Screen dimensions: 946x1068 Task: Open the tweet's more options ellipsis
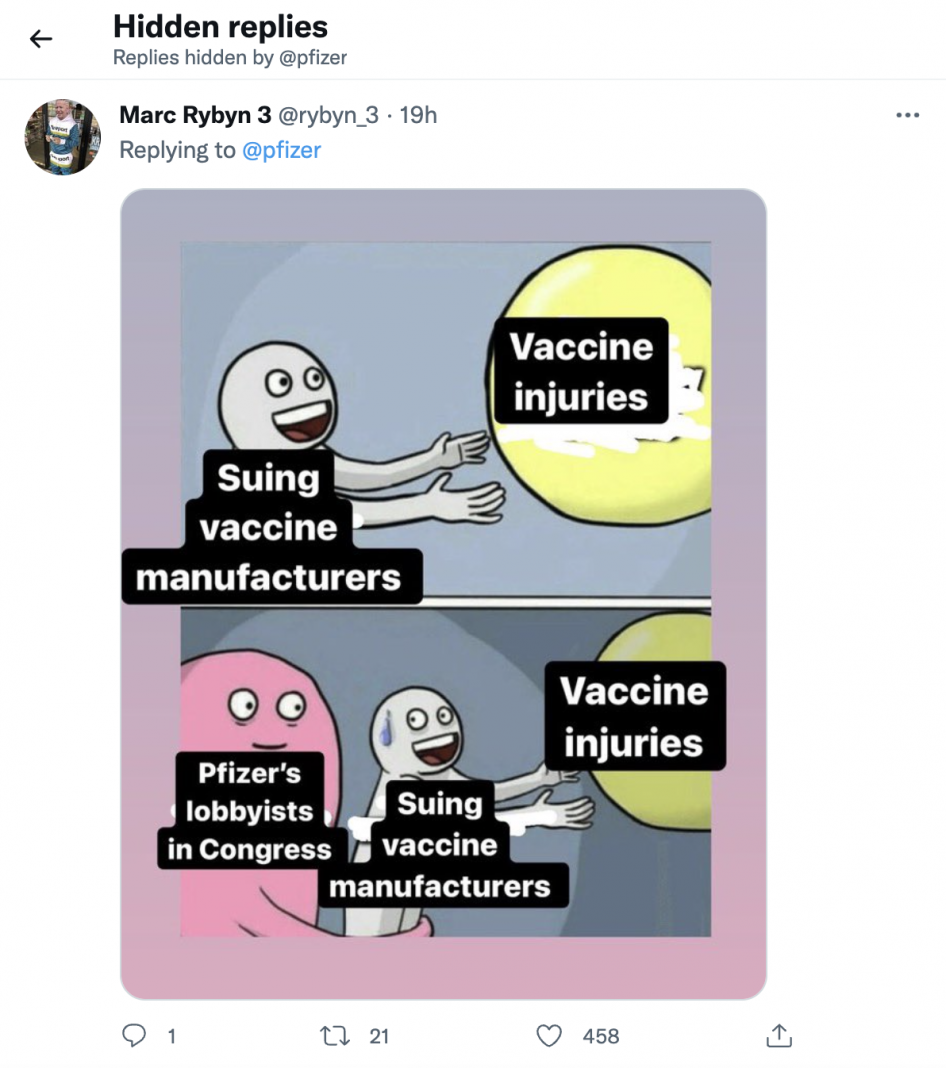907,116
